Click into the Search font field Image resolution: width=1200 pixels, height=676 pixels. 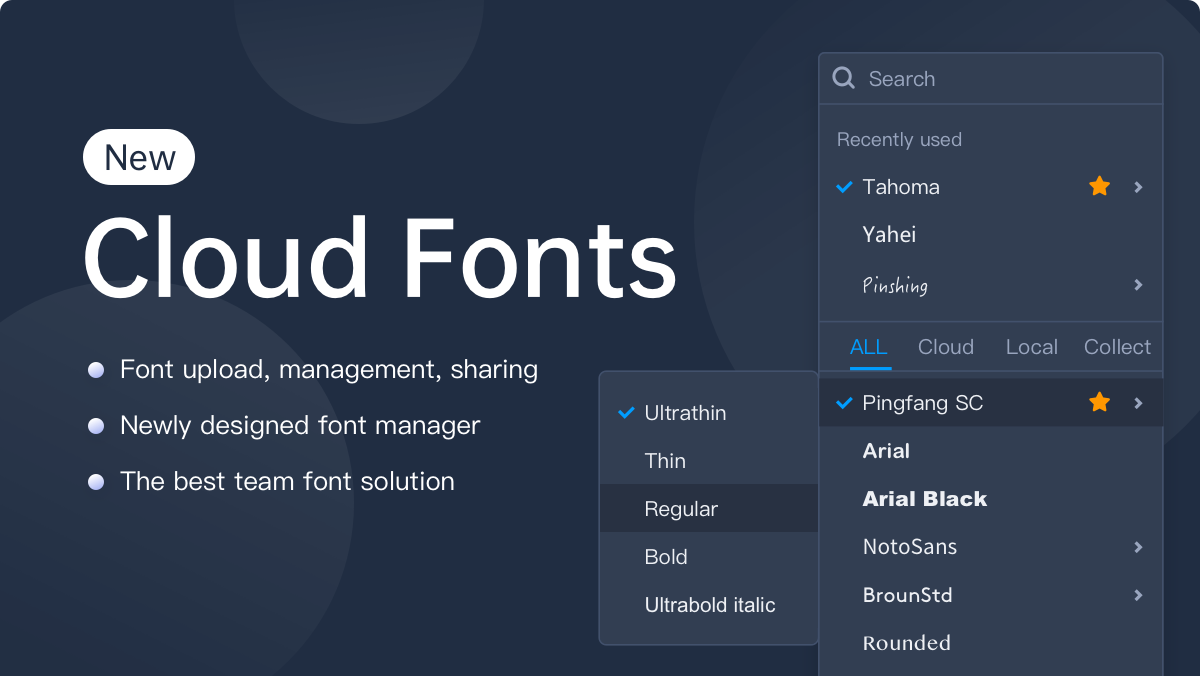1000,79
